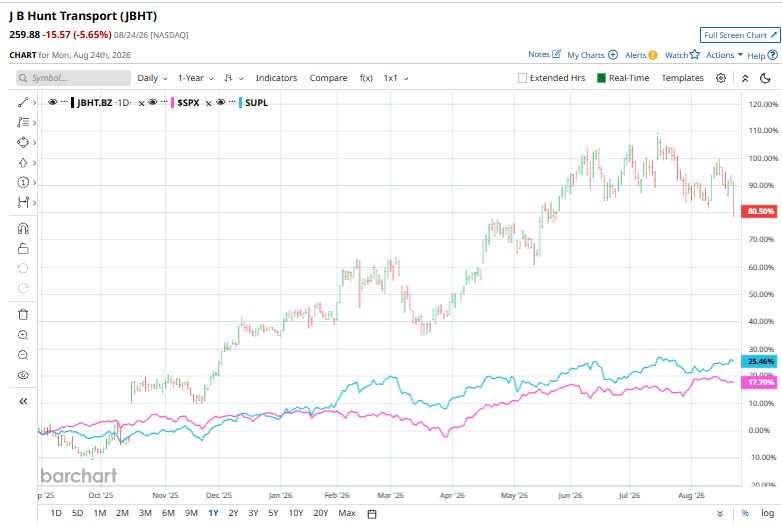Open the bar type dropdown

click(x=233, y=78)
